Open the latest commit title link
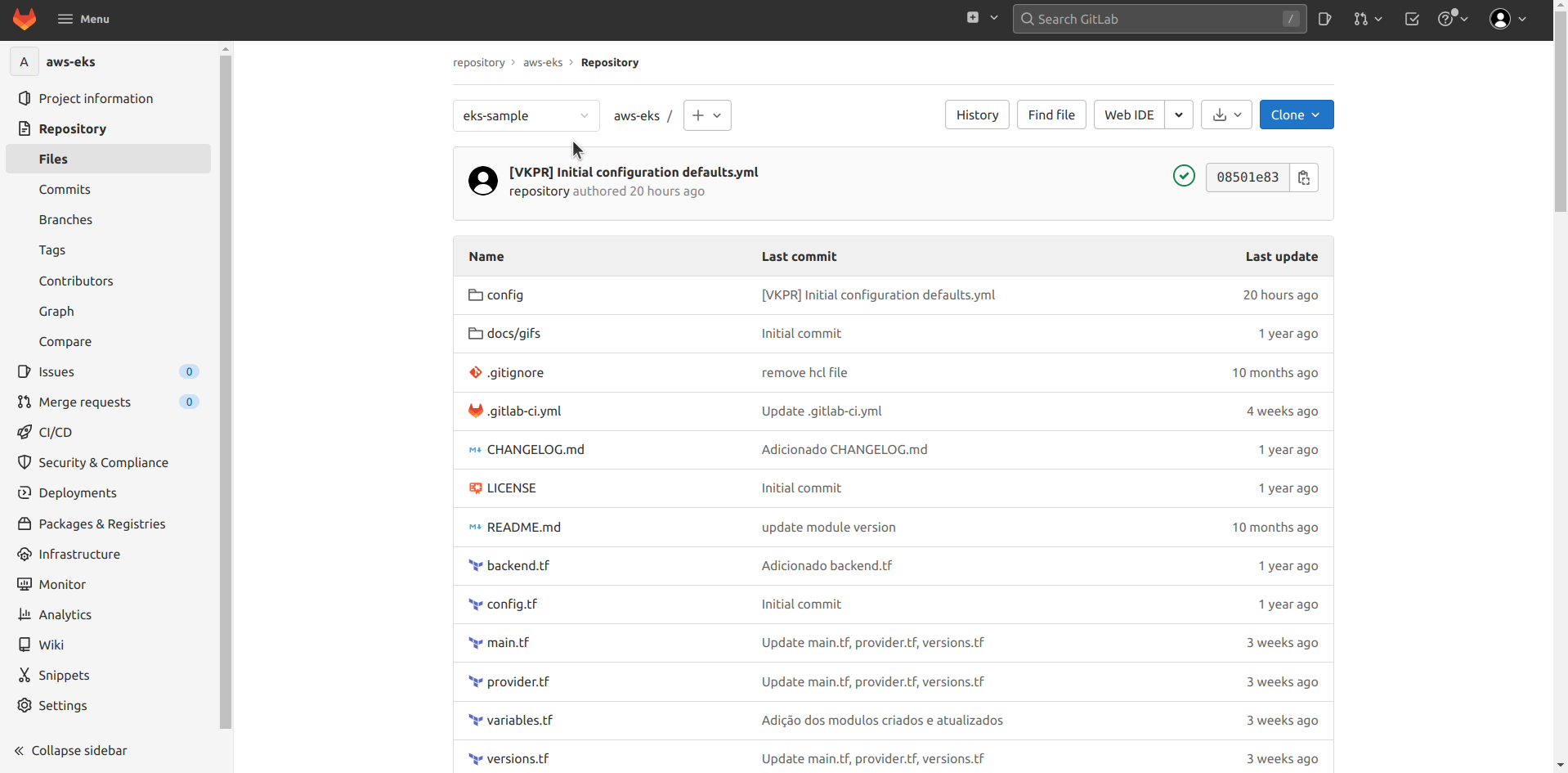This screenshot has width=1568, height=773. click(634, 172)
